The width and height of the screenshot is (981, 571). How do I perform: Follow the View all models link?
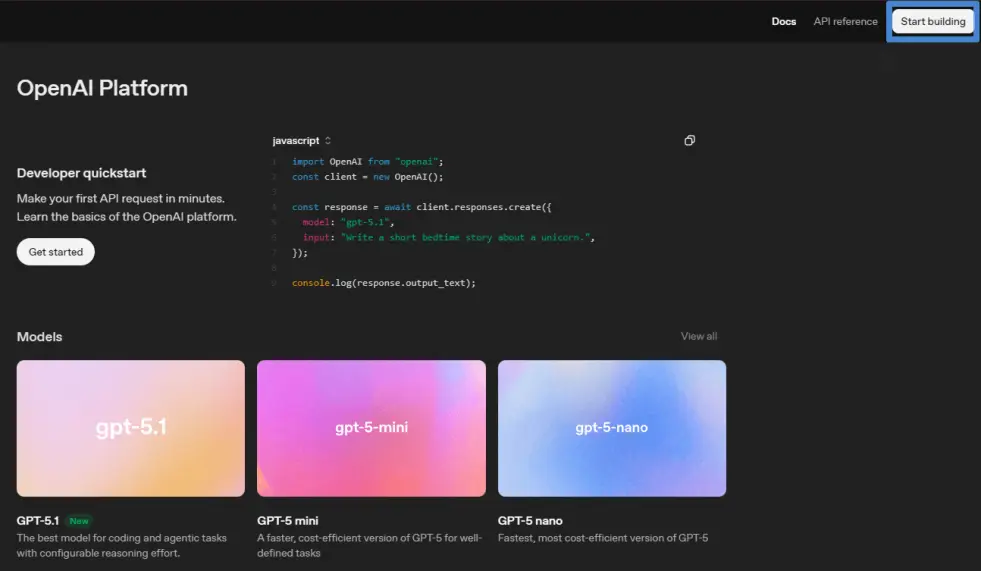point(698,336)
